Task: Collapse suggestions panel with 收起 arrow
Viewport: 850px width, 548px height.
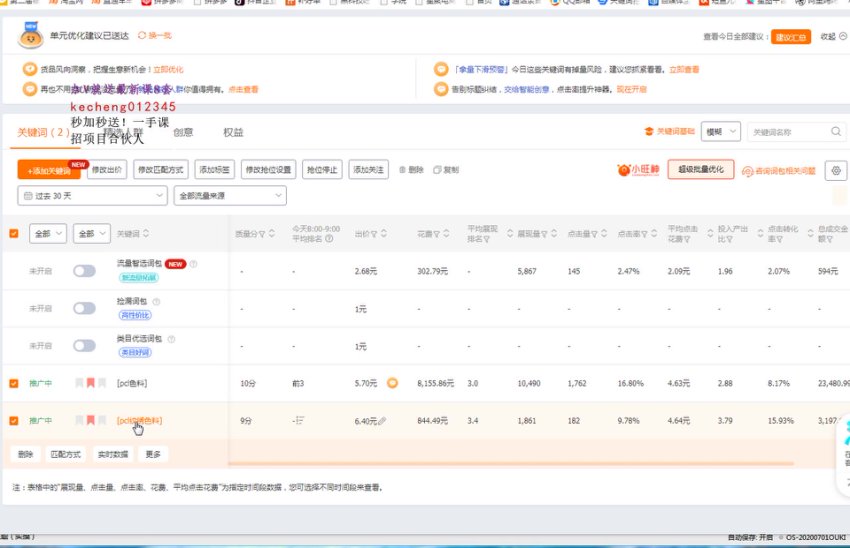Action: click(x=833, y=37)
